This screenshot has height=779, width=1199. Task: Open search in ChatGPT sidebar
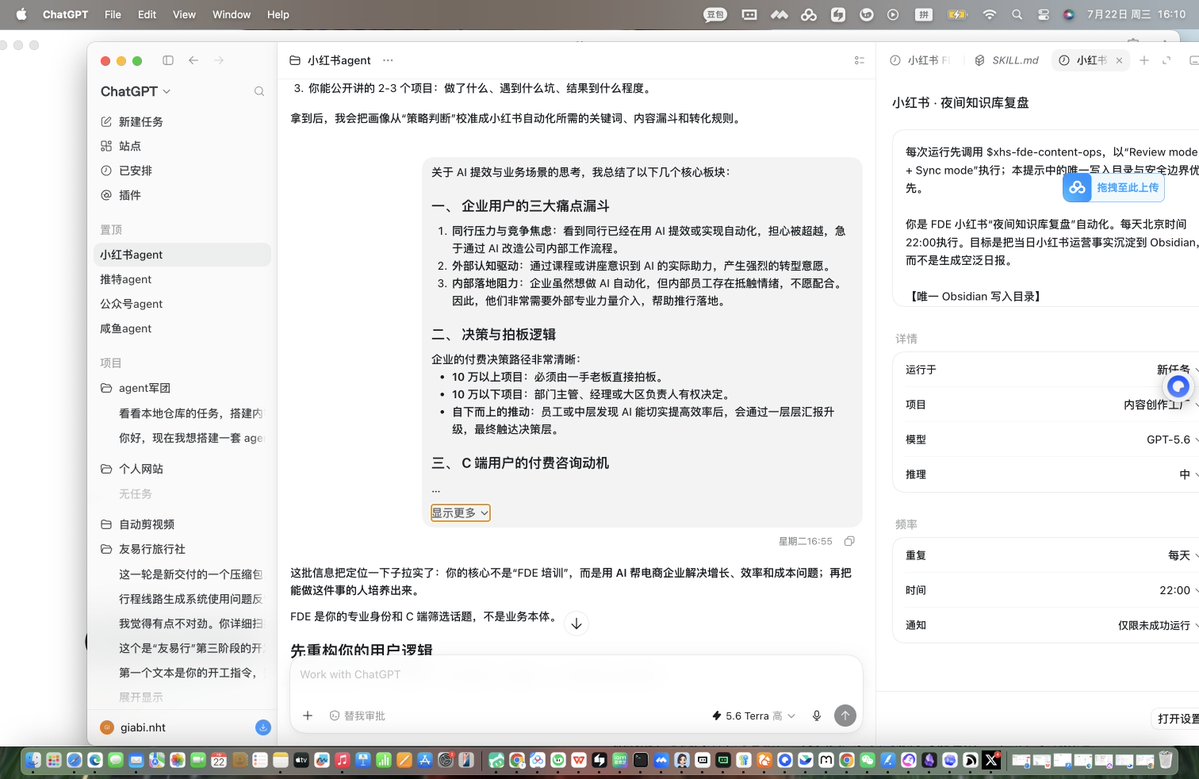click(259, 91)
